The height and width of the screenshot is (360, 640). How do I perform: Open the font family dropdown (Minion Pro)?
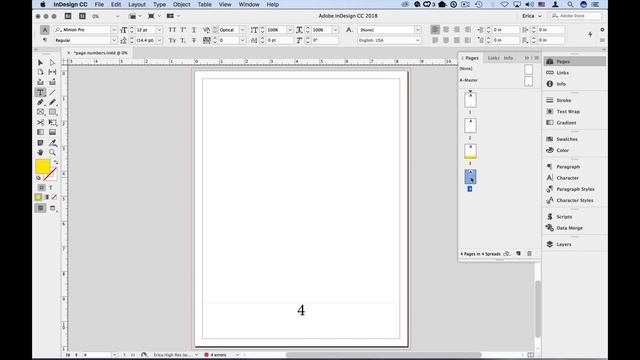click(114, 30)
